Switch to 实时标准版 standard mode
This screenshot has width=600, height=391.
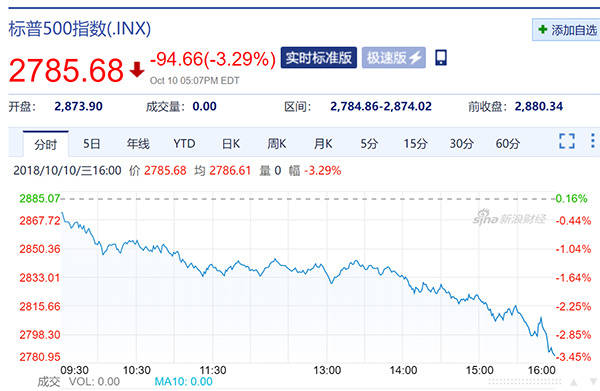tap(319, 58)
